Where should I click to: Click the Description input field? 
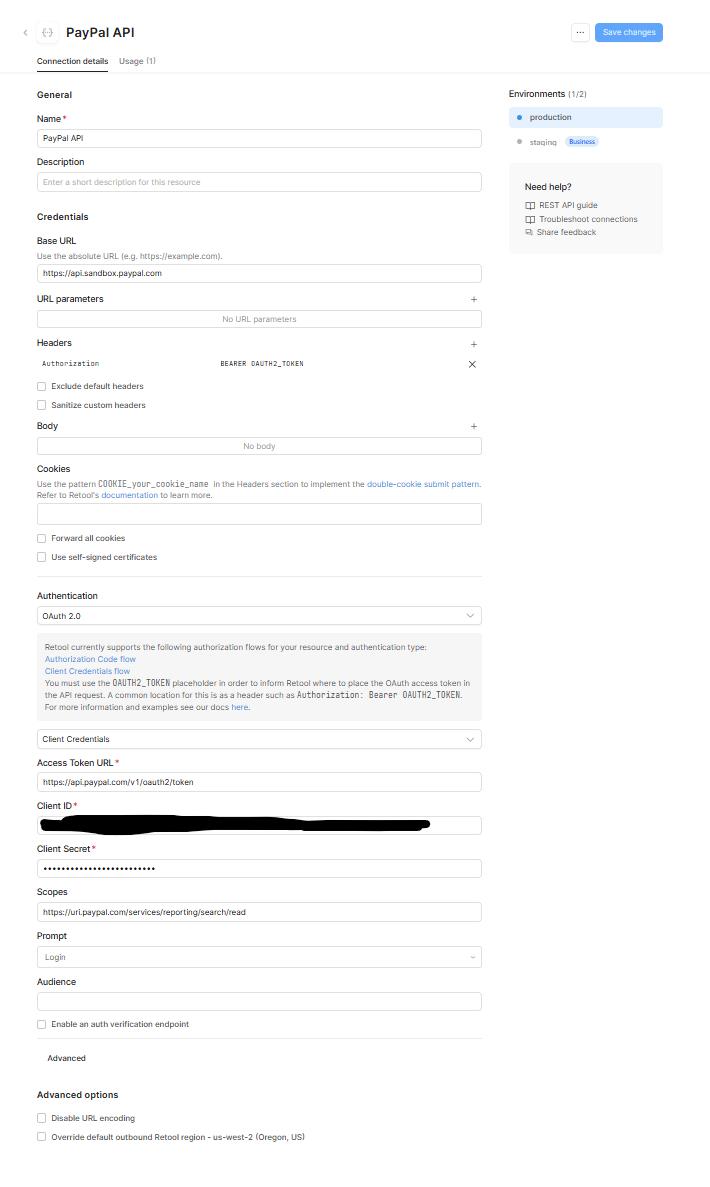pyautogui.click(x=259, y=182)
